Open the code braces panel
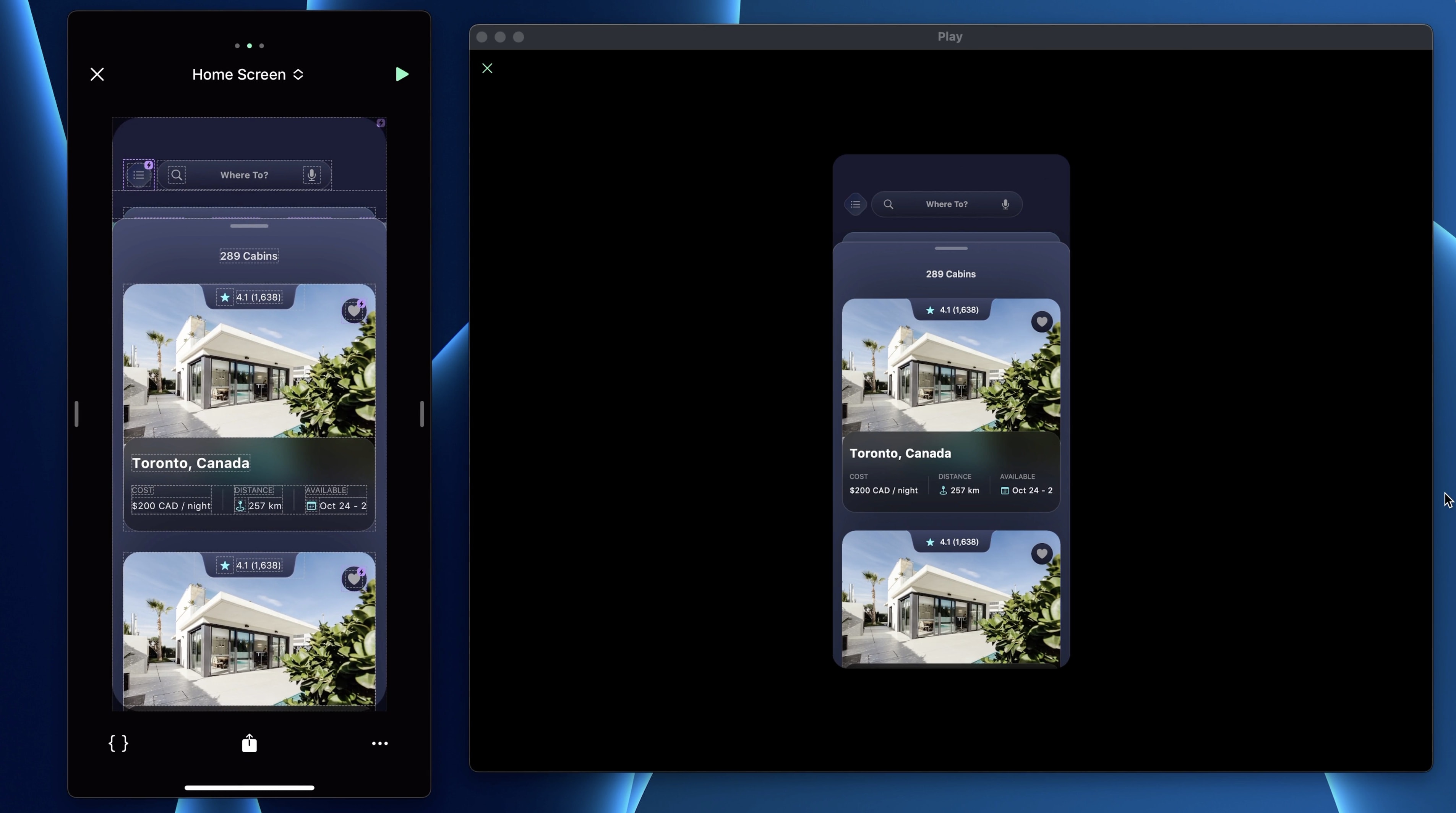 click(118, 743)
